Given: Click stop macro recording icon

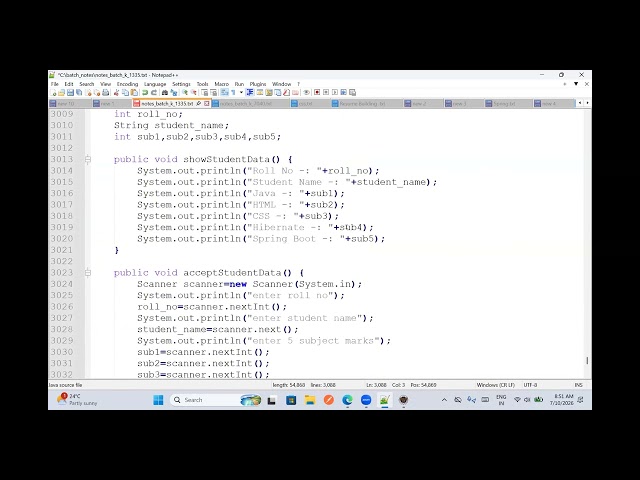Looking at the screenshot, I should [x=326, y=93].
